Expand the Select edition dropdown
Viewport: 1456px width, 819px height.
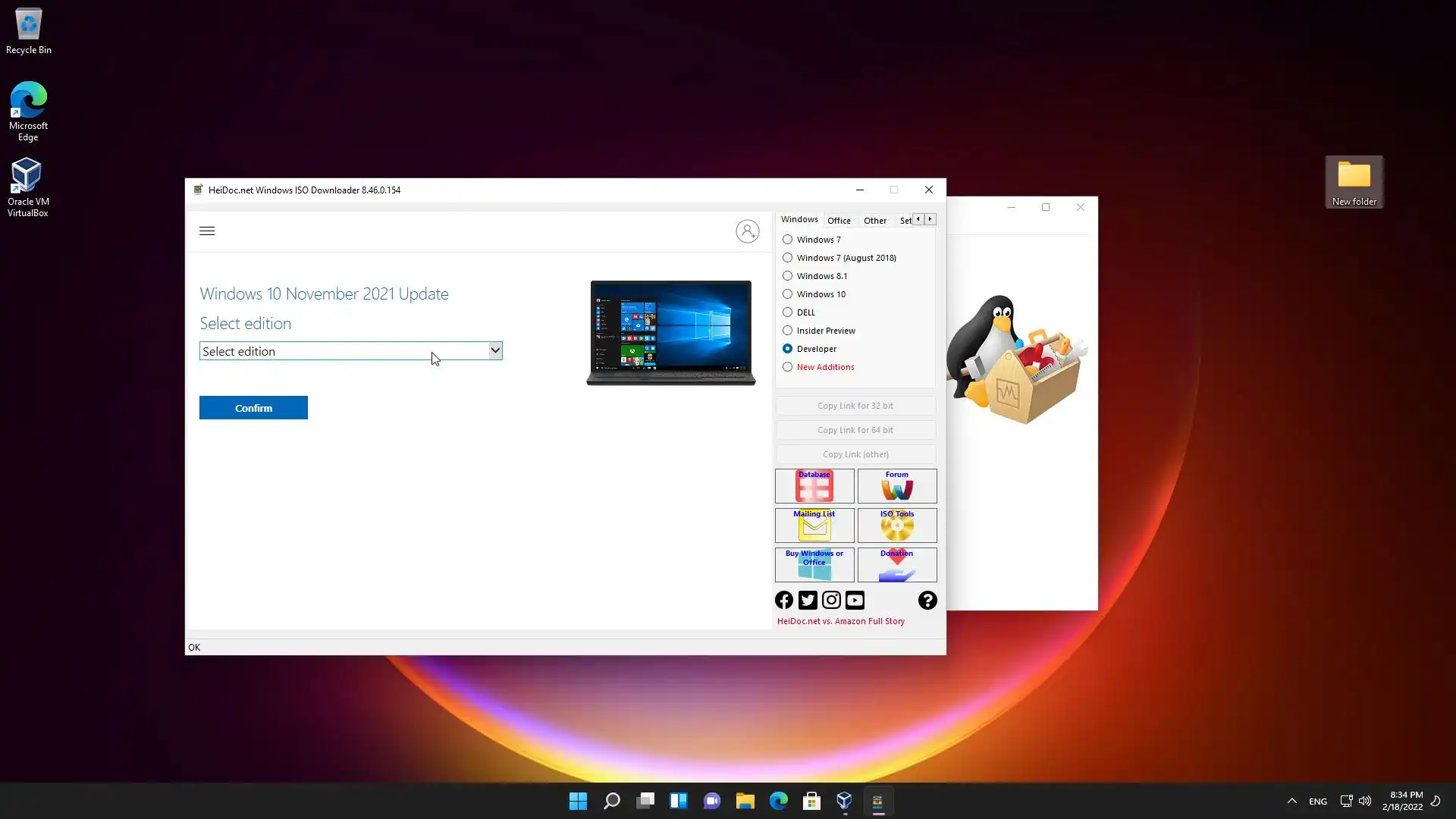click(x=494, y=350)
